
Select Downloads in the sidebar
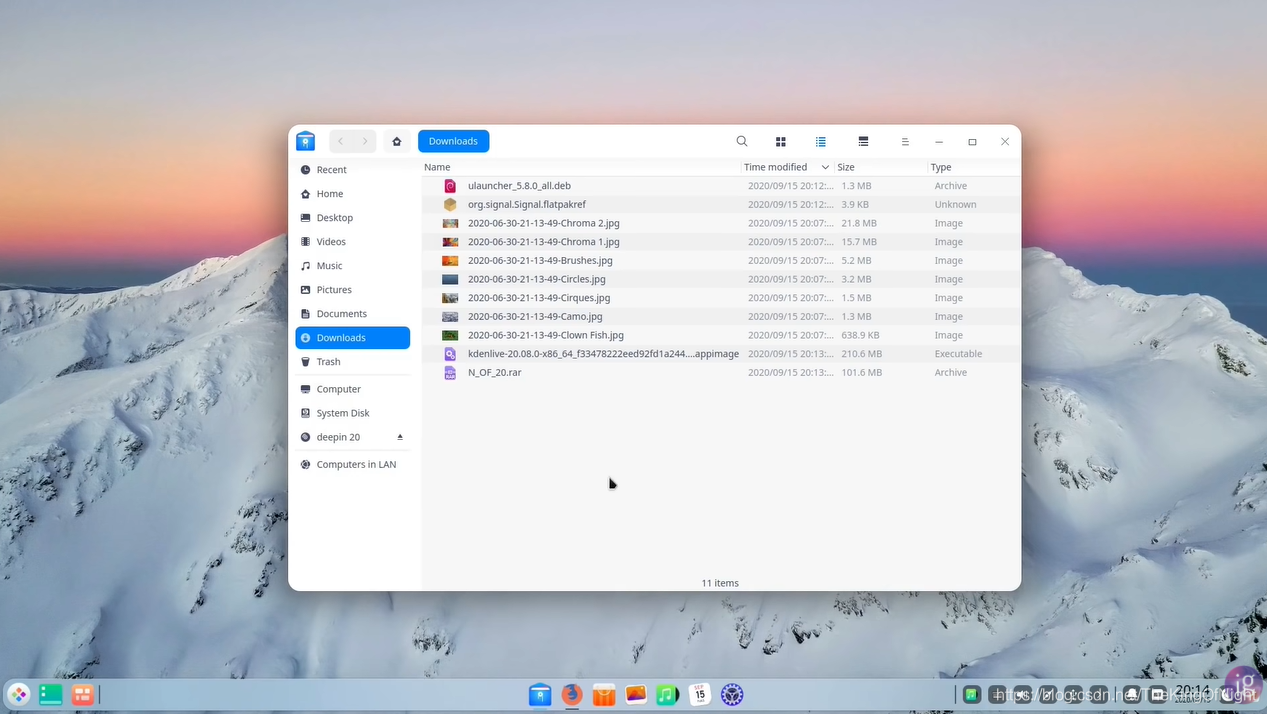pos(353,338)
